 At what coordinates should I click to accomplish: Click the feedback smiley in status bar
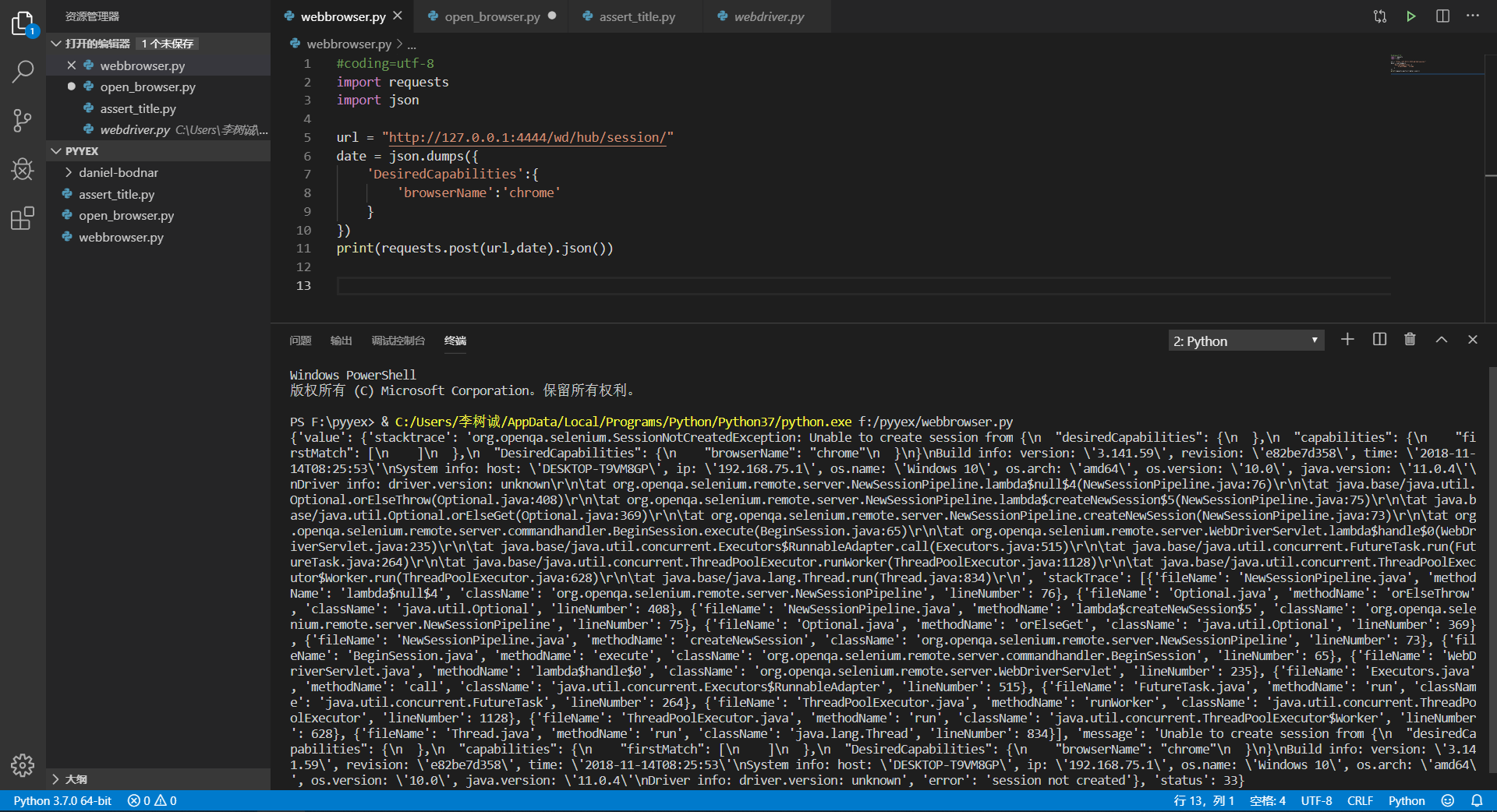pos(1448,800)
